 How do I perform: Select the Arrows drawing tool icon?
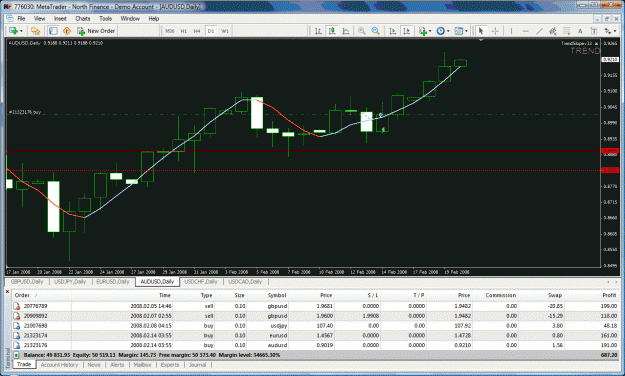click(607, 31)
